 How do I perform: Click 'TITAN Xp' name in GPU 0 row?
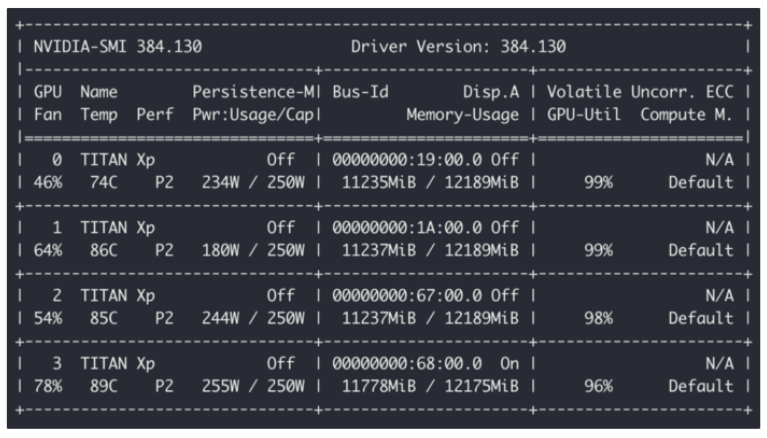pyautogui.click(x=117, y=160)
